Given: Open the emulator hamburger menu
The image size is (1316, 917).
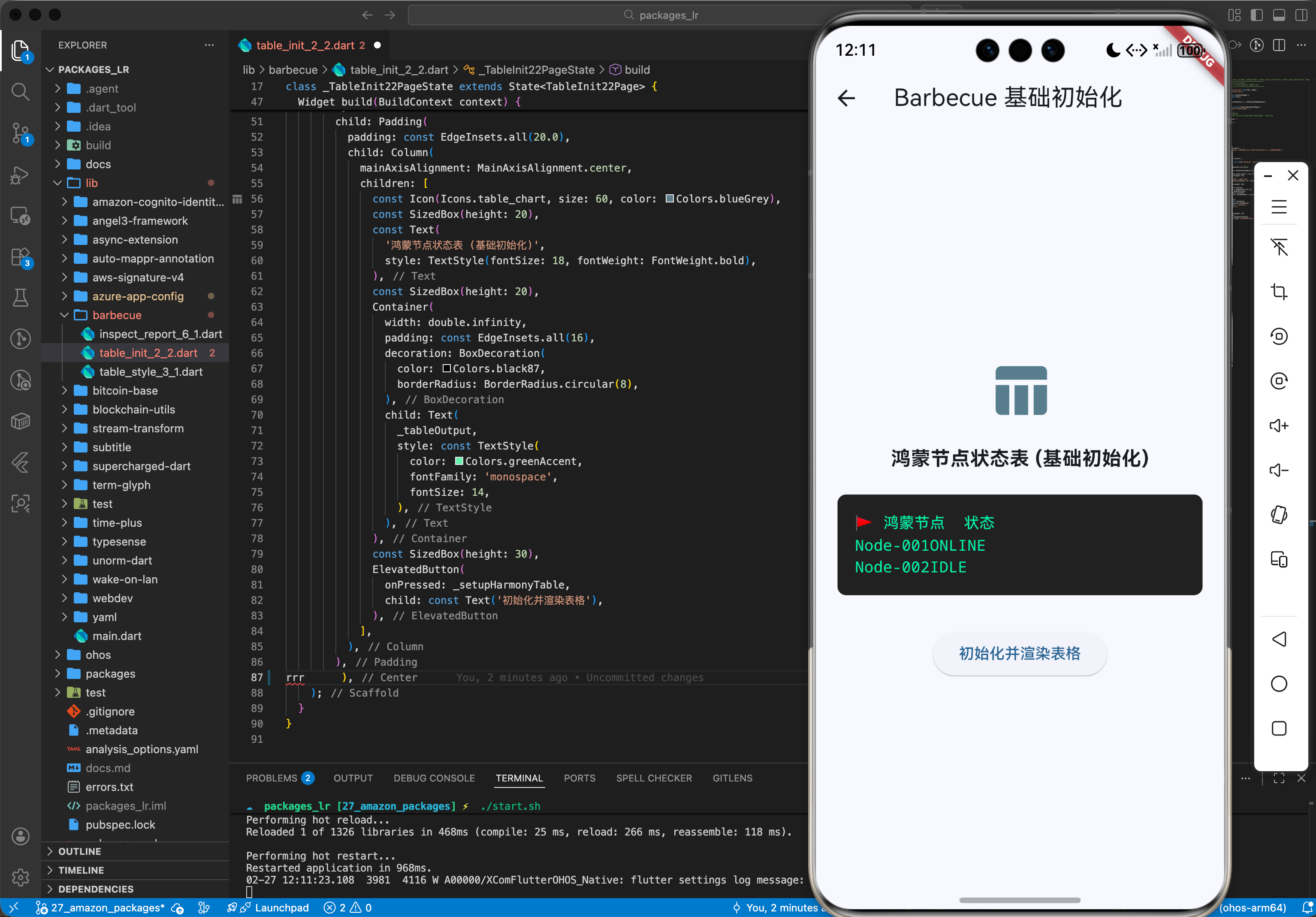Looking at the screenshot, I should 1279,206.
